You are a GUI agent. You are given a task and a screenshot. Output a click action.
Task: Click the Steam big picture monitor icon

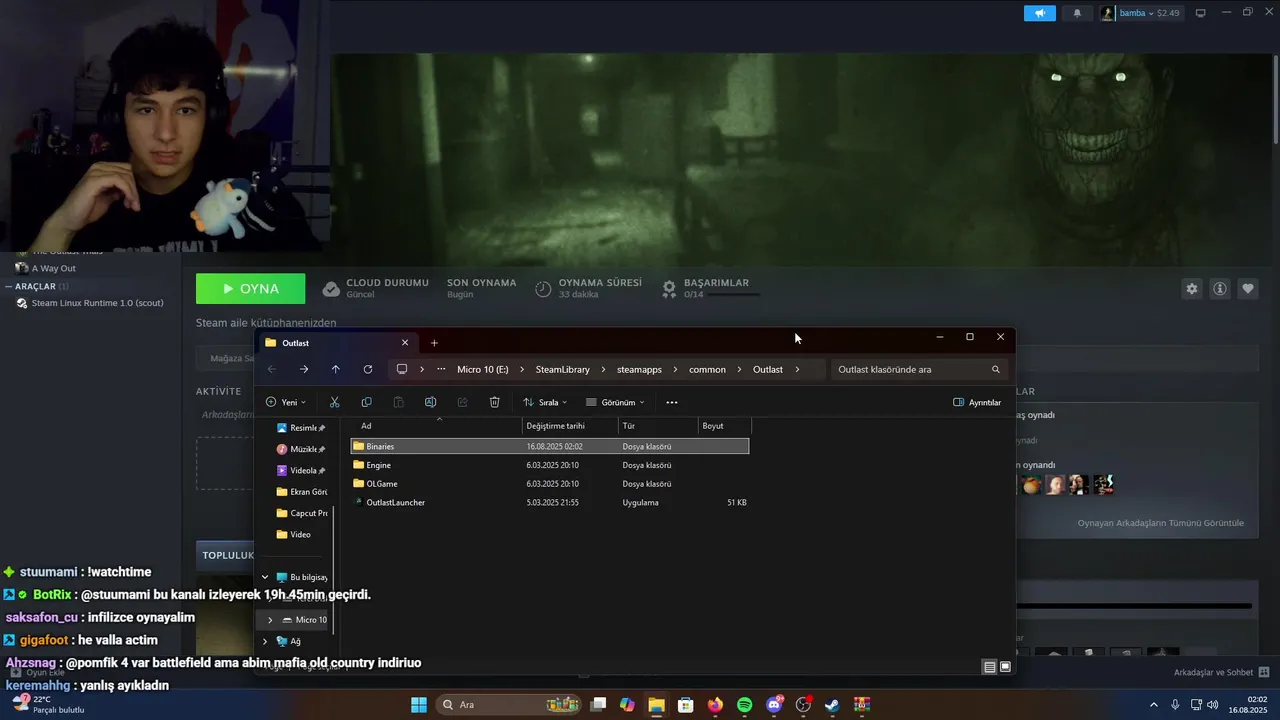[1201, 13]
